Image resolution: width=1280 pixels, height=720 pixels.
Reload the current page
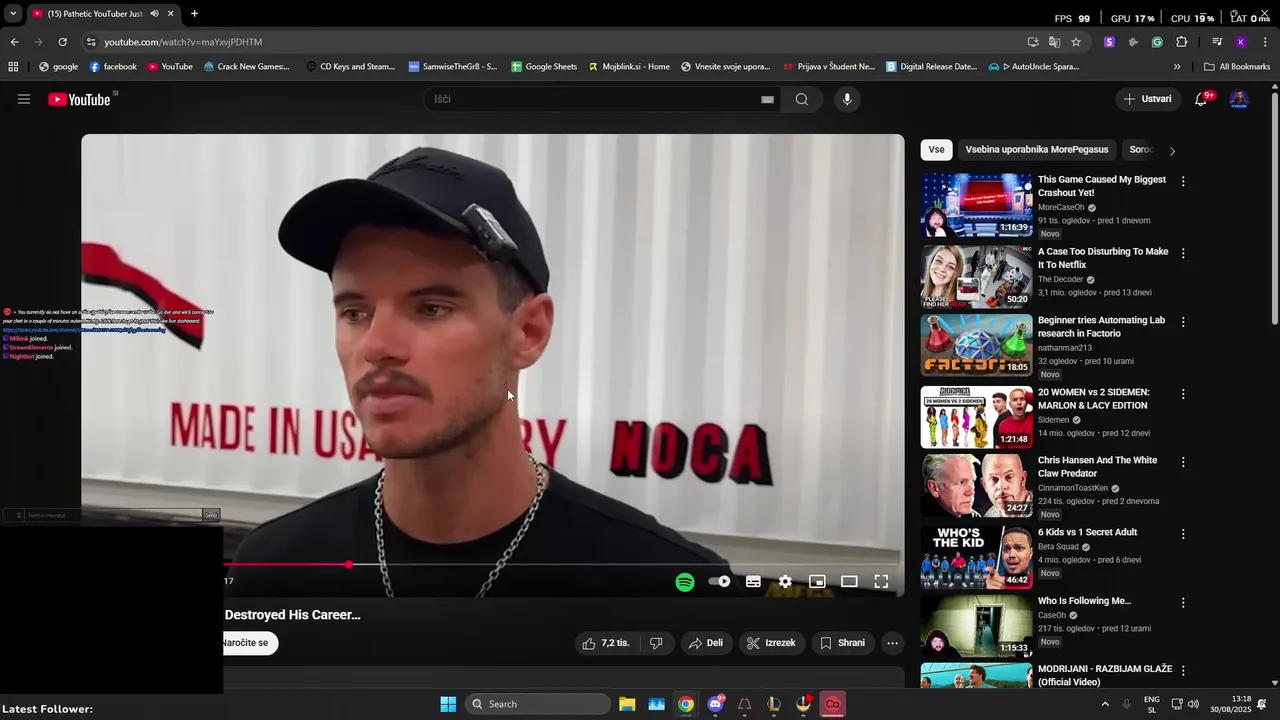62,42
